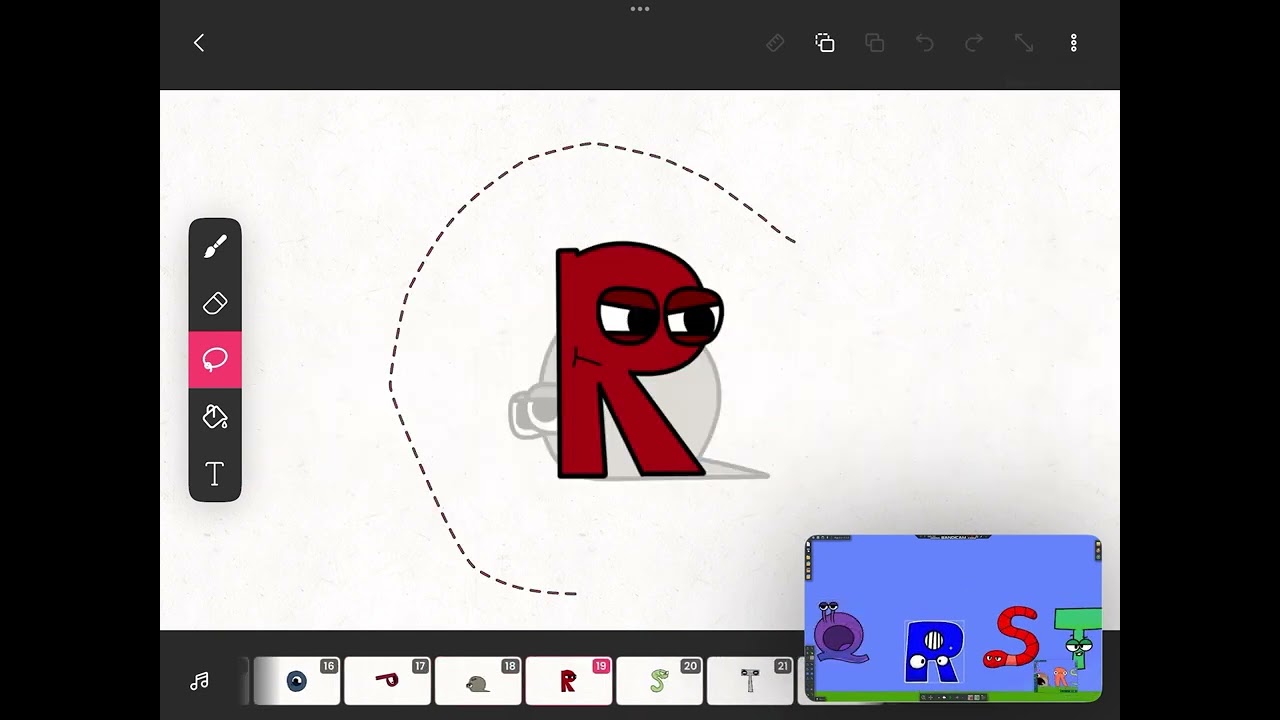1280x720 pixels.
Task: Select frame 21 thumbnail
Action: point(750,681)
